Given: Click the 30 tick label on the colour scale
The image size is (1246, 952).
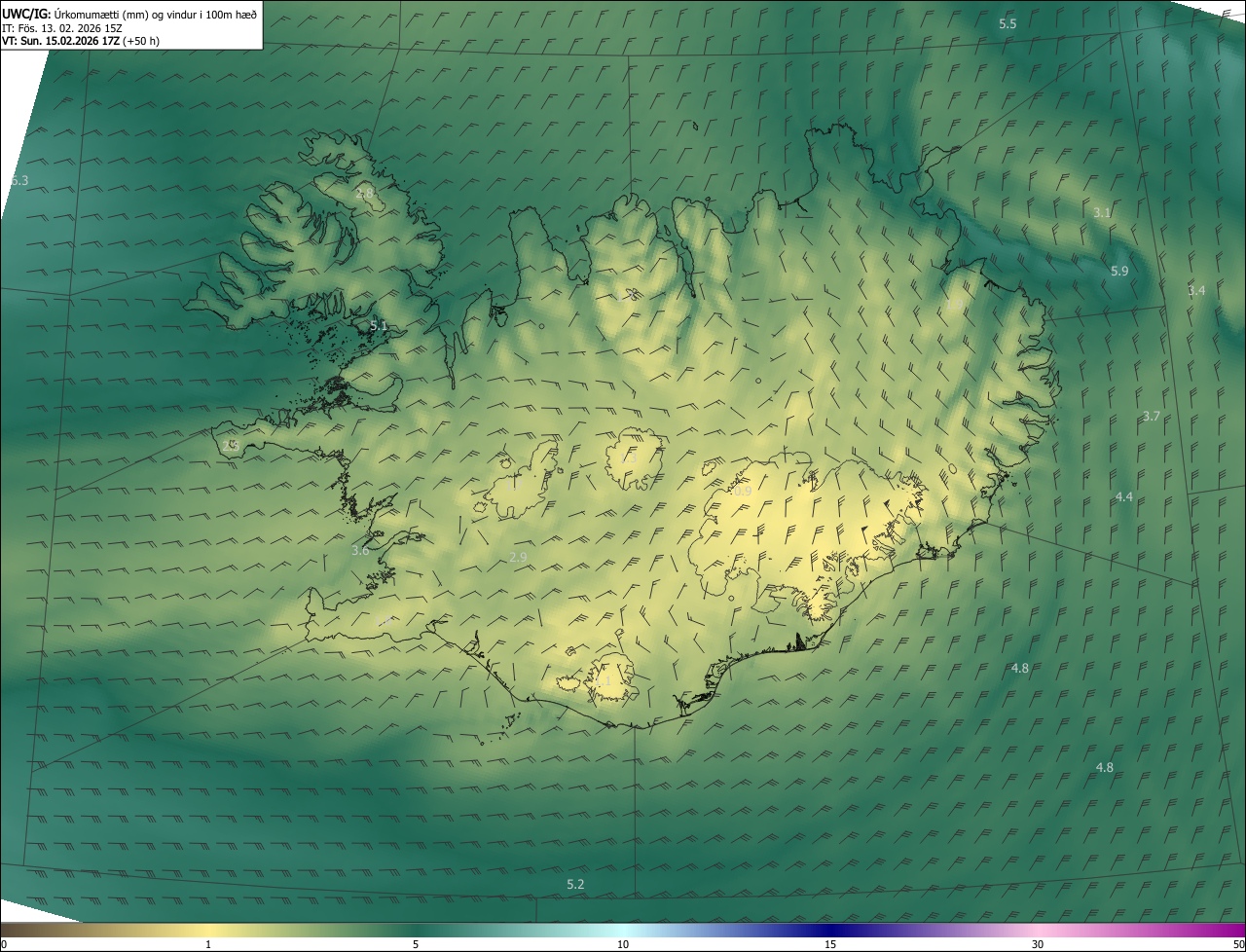Looking at the screenshot, I should (x=1038, y=944).
